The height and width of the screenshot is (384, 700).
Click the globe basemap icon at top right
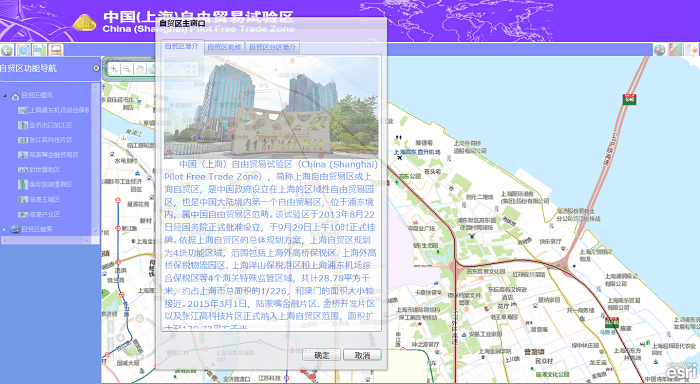coord(659,50)
